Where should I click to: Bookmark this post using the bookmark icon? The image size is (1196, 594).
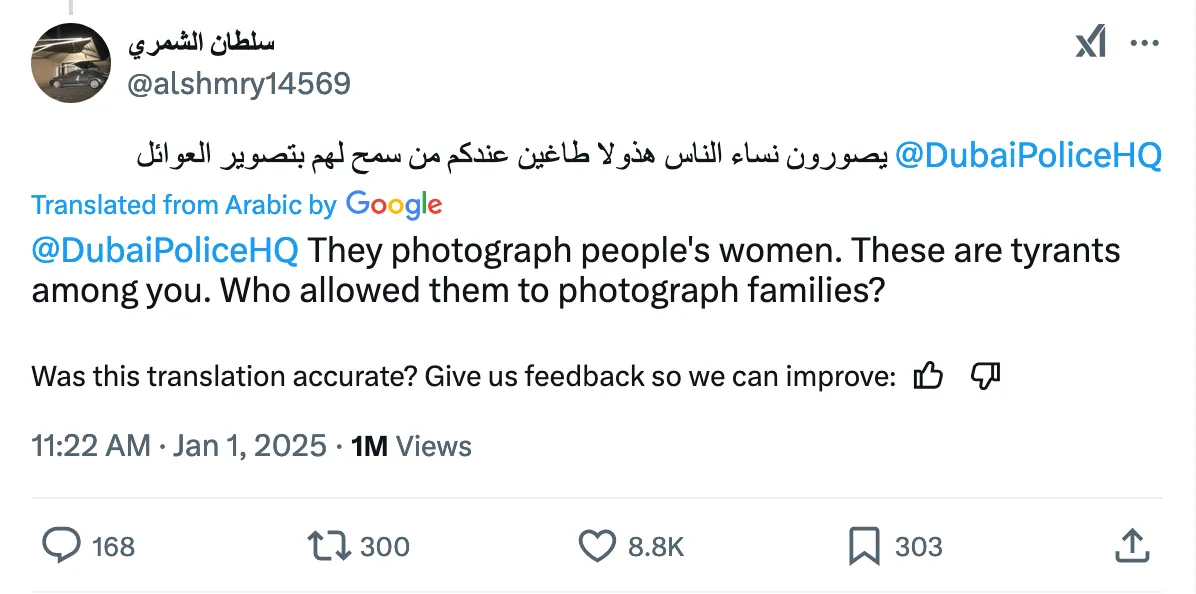[x=863, y=545]
